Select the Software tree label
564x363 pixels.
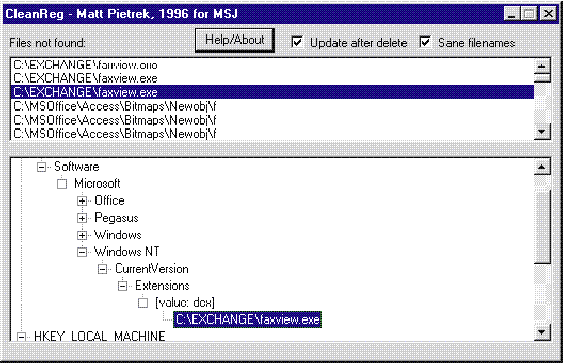(77, 167)
